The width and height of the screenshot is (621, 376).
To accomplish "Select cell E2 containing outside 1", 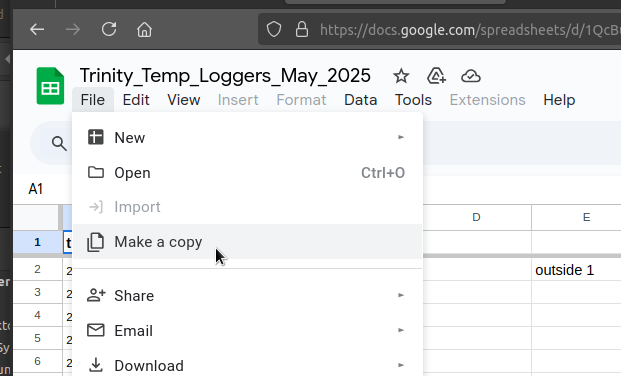I will (x=576, y=270).
